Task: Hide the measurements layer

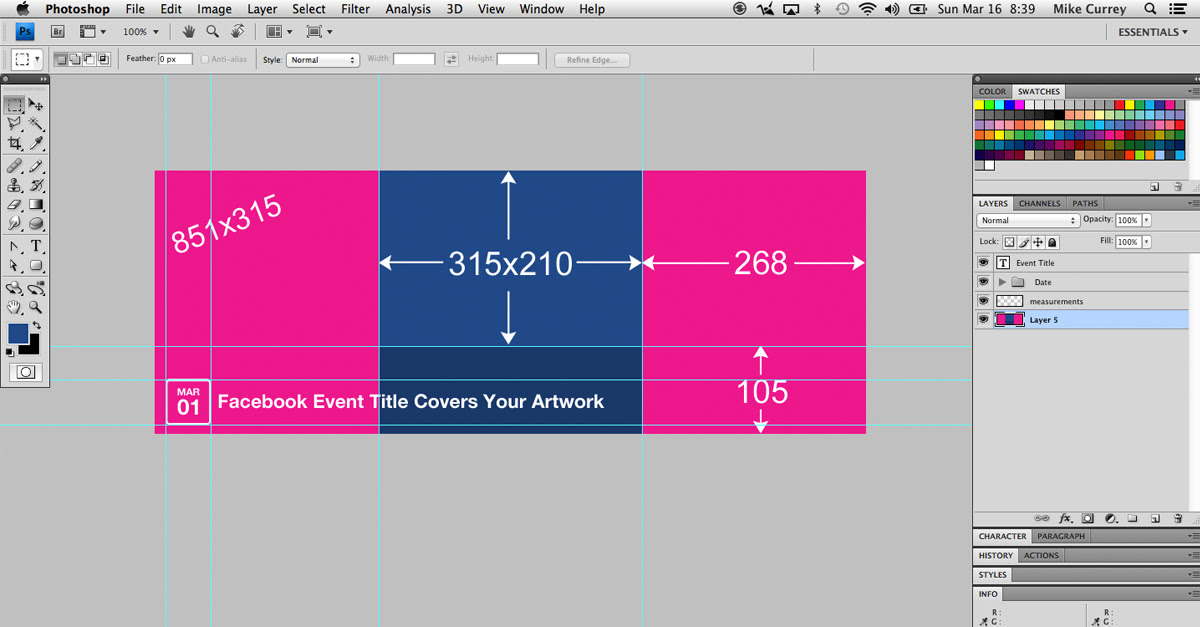Action: point(983,301)
